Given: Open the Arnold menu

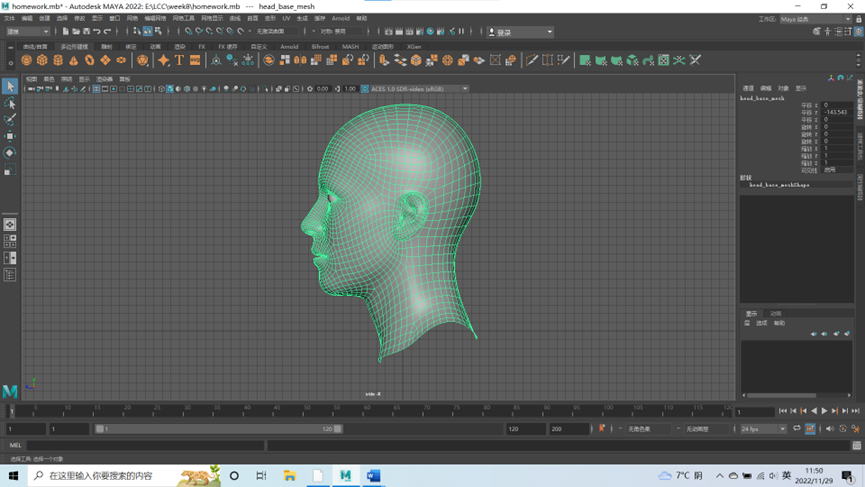Looking at the screenshot, I should pyautogui.click(x=340, y=18).
